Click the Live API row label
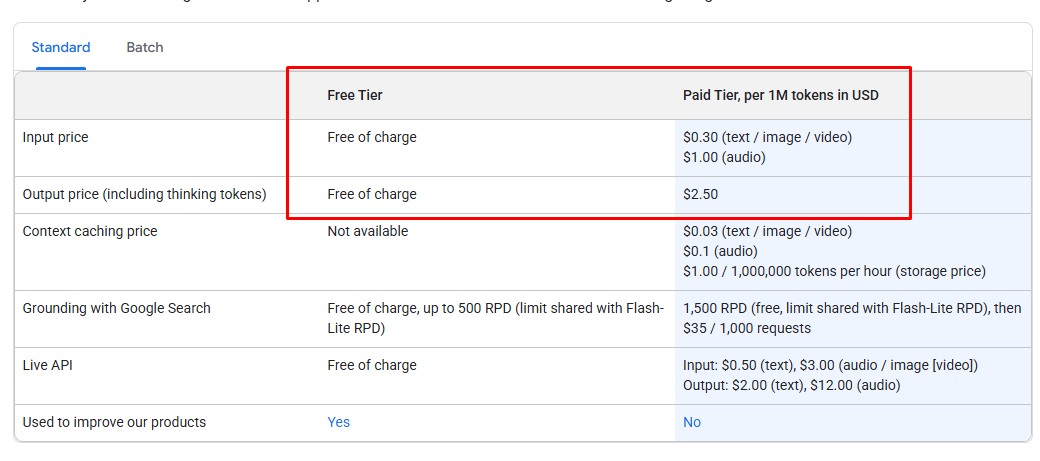 48,365
